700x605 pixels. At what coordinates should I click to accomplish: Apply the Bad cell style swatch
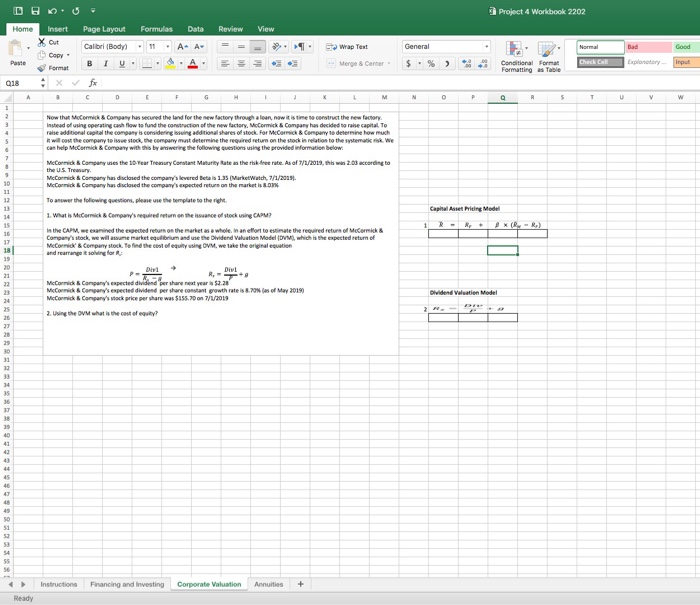tap(648, 47)
